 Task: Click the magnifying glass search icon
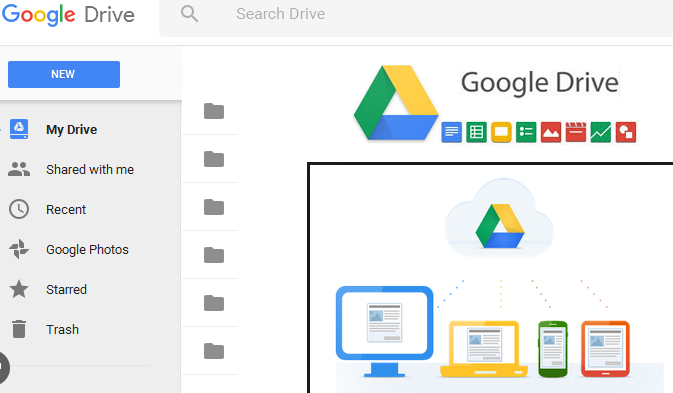[x=189, y=14]
